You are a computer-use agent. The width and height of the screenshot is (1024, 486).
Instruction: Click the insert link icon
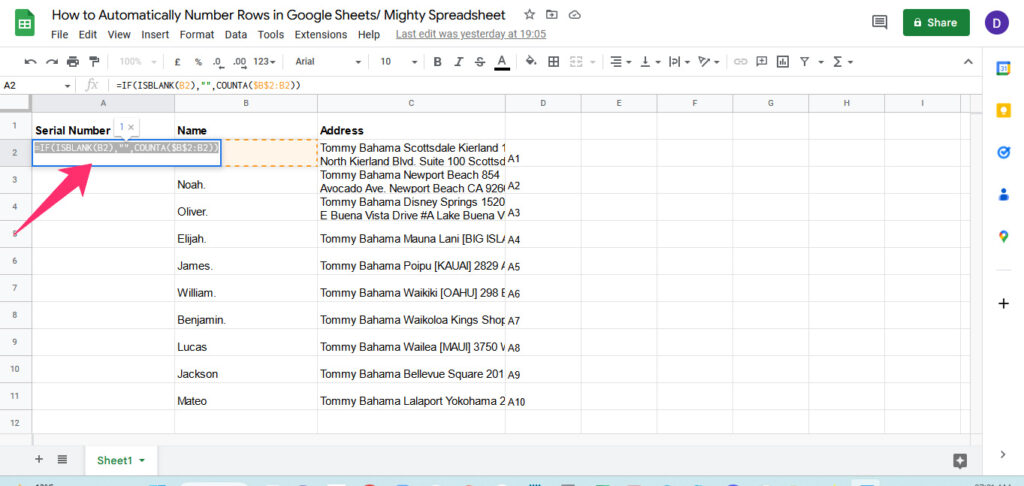click(x=740, y=61)
